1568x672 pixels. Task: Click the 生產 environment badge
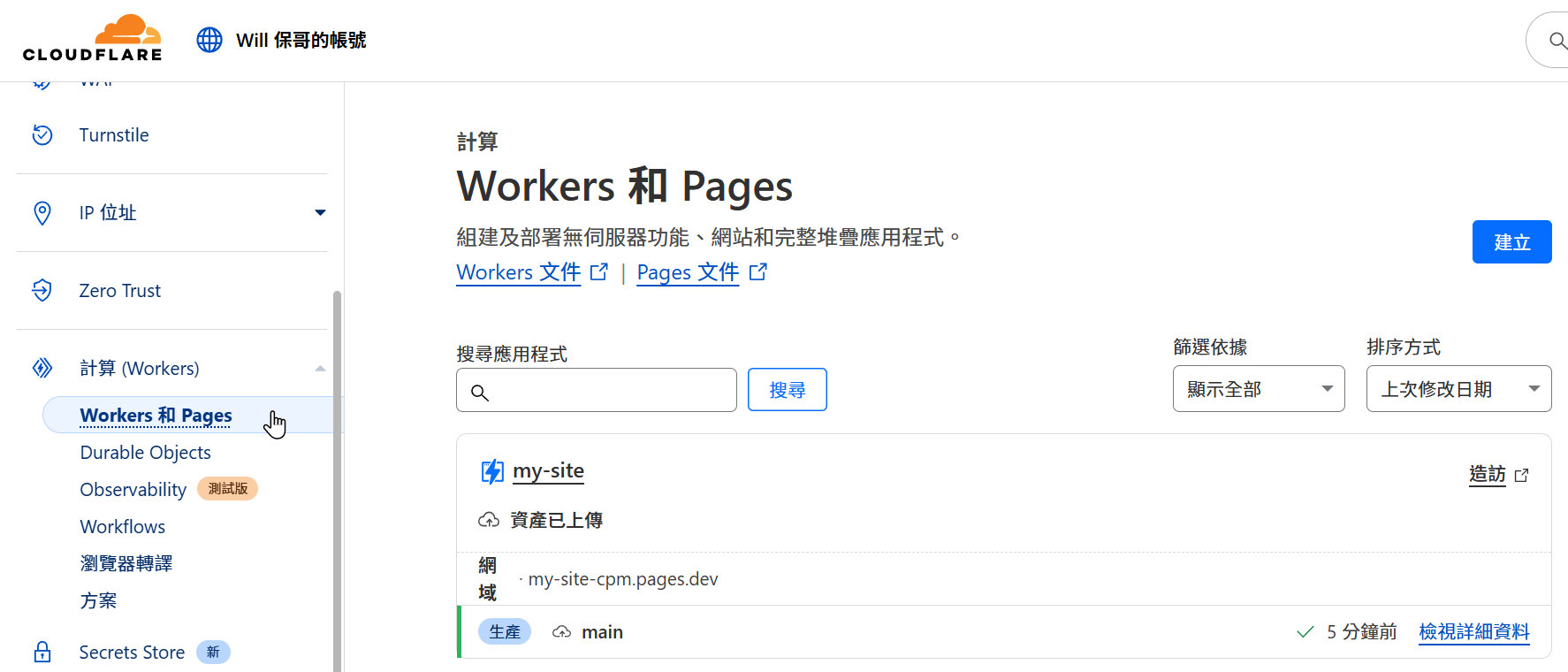(x=505, y=632)
